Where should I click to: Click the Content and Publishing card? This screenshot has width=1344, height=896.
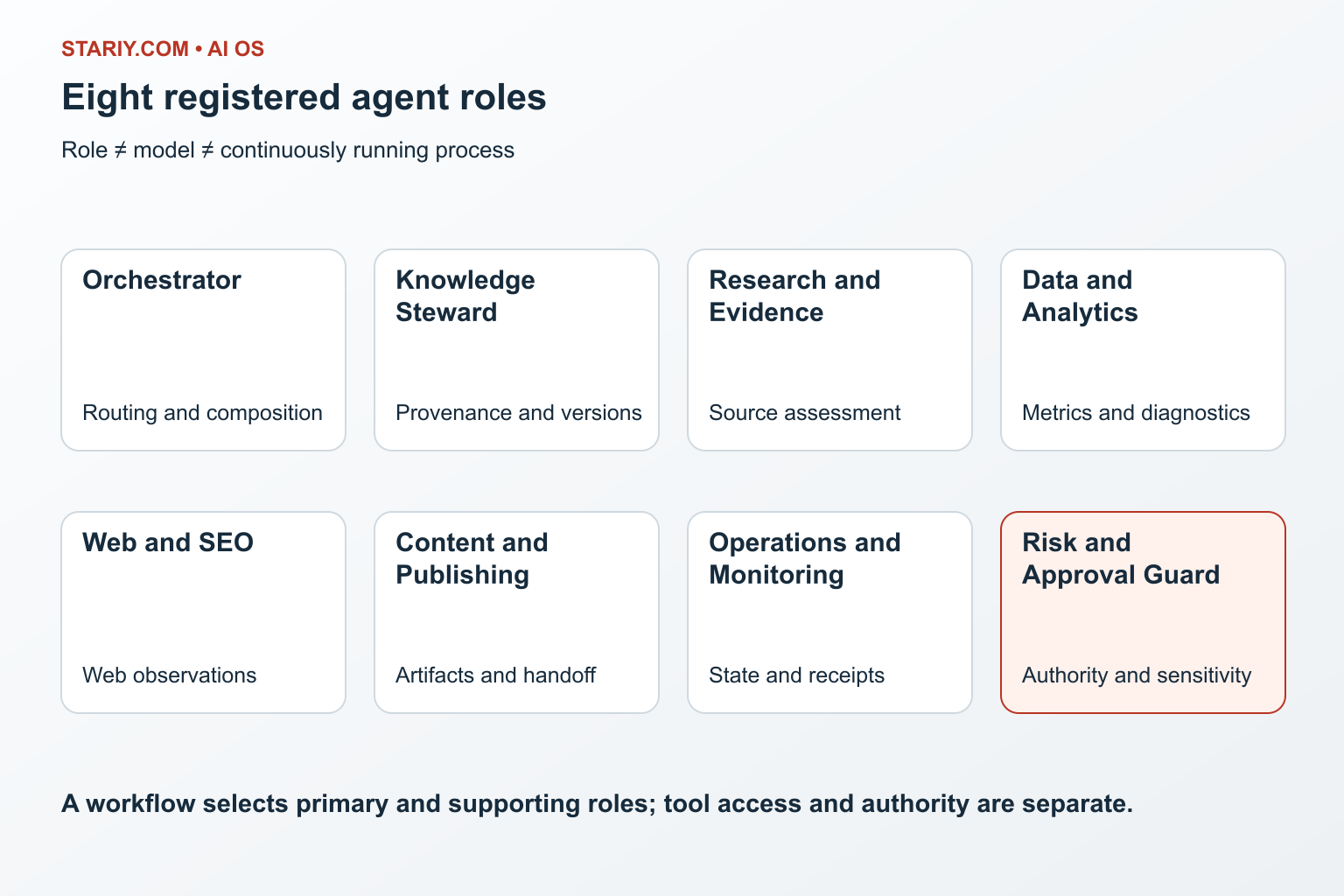coord(516,612)
